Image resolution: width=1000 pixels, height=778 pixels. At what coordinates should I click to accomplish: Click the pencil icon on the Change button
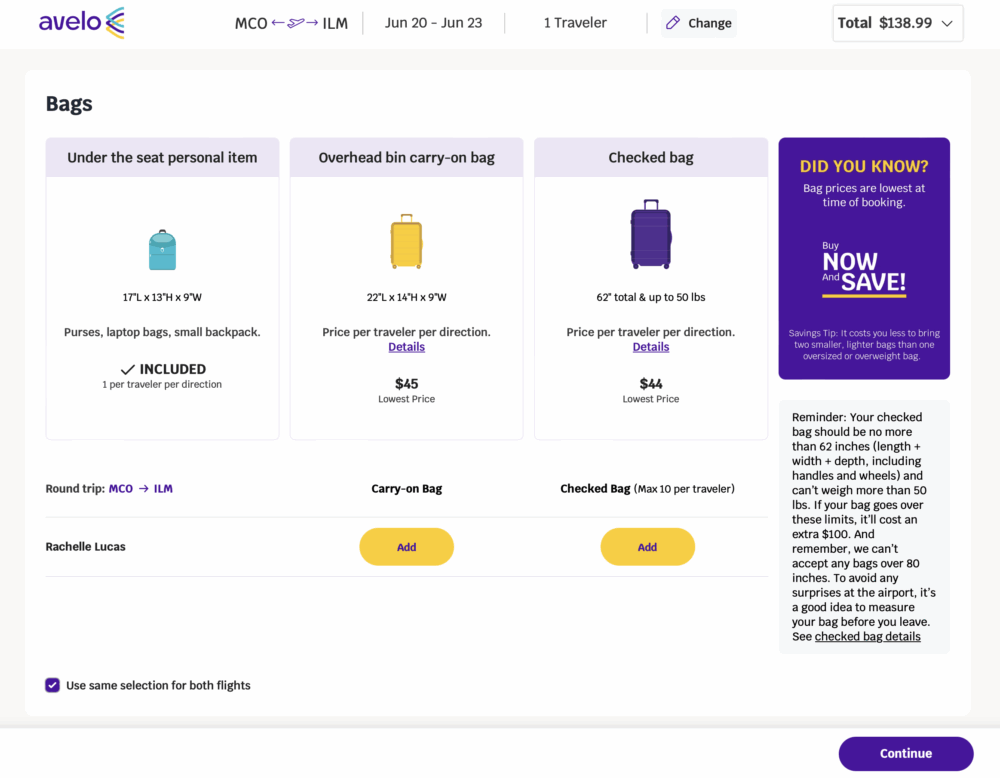672,22
